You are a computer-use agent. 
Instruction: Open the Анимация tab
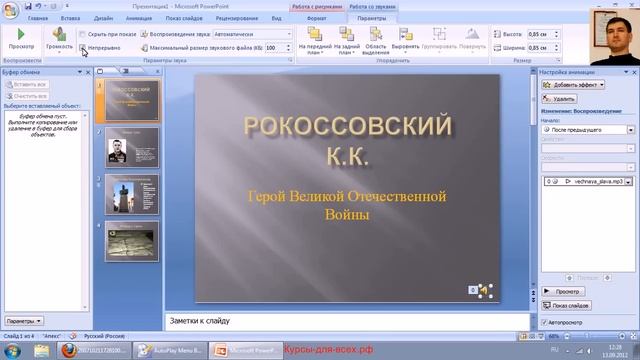click(139, 18)
